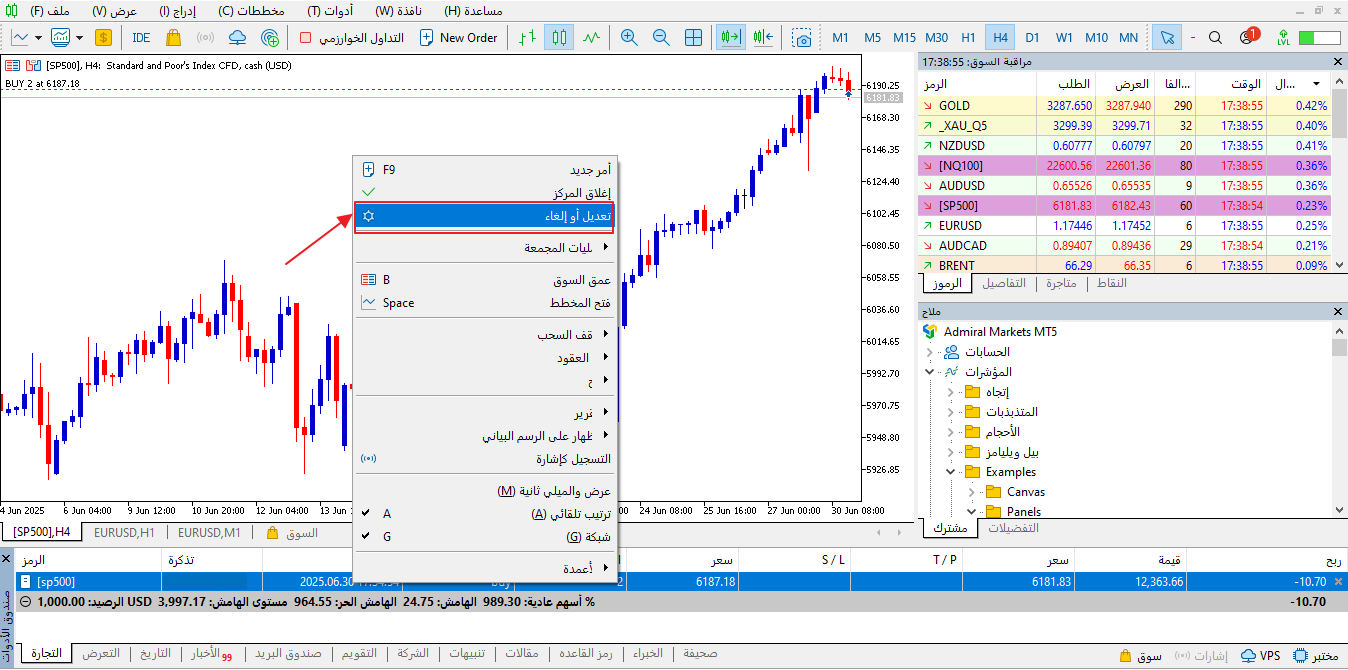Select the [NQ100] symbol row
The height and width of the screenshot is (670, 1348).
click(1125, 165)
